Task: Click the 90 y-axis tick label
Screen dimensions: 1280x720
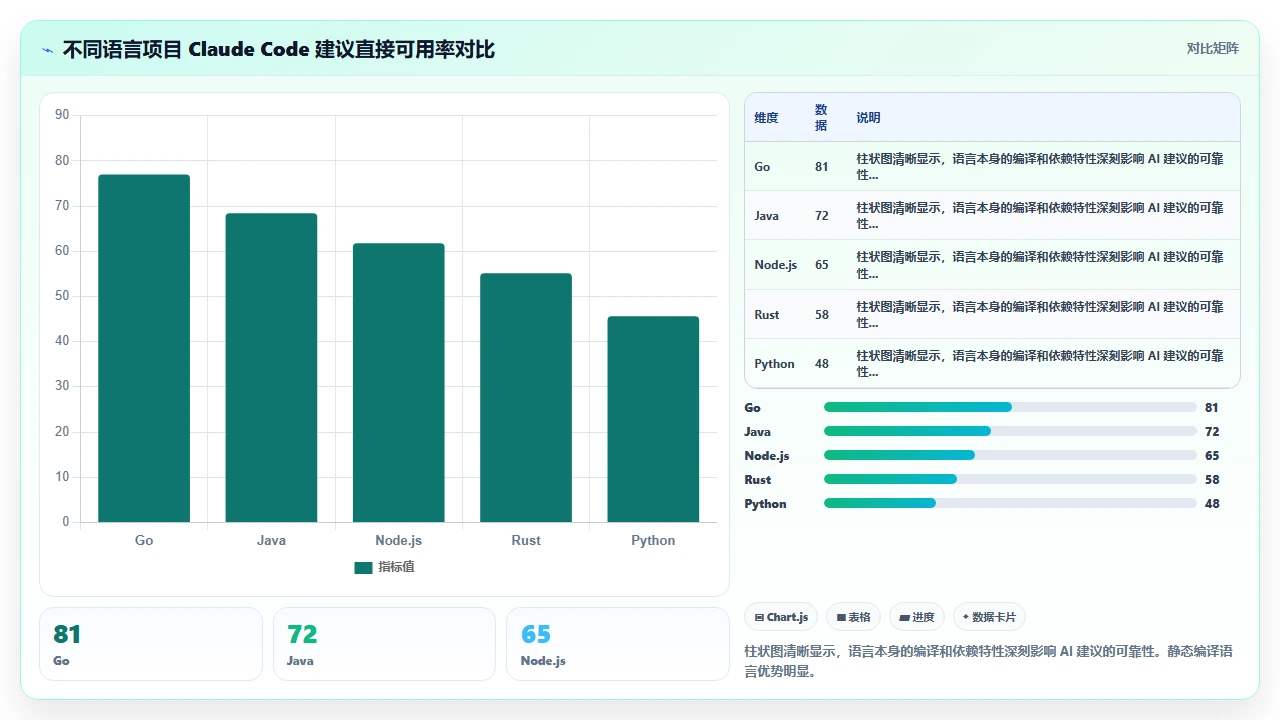Action: tap(62, 115)
